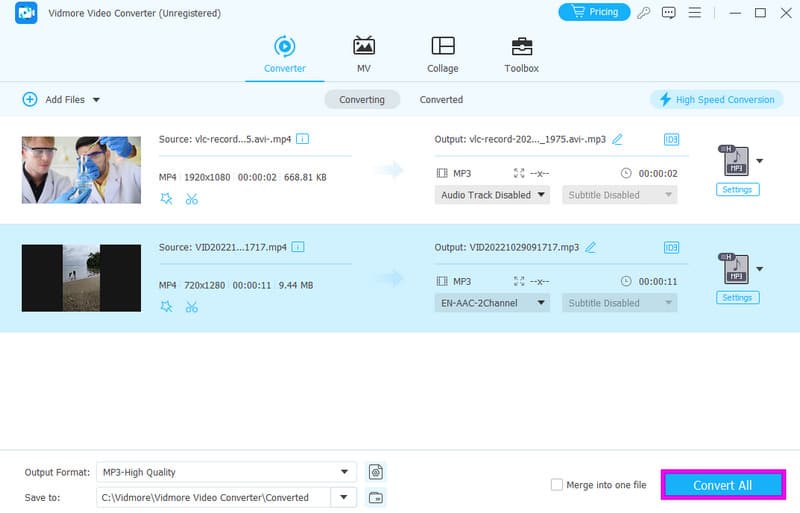Select the beach video thumbnail

pyautogui.click(x=81, y=277)
